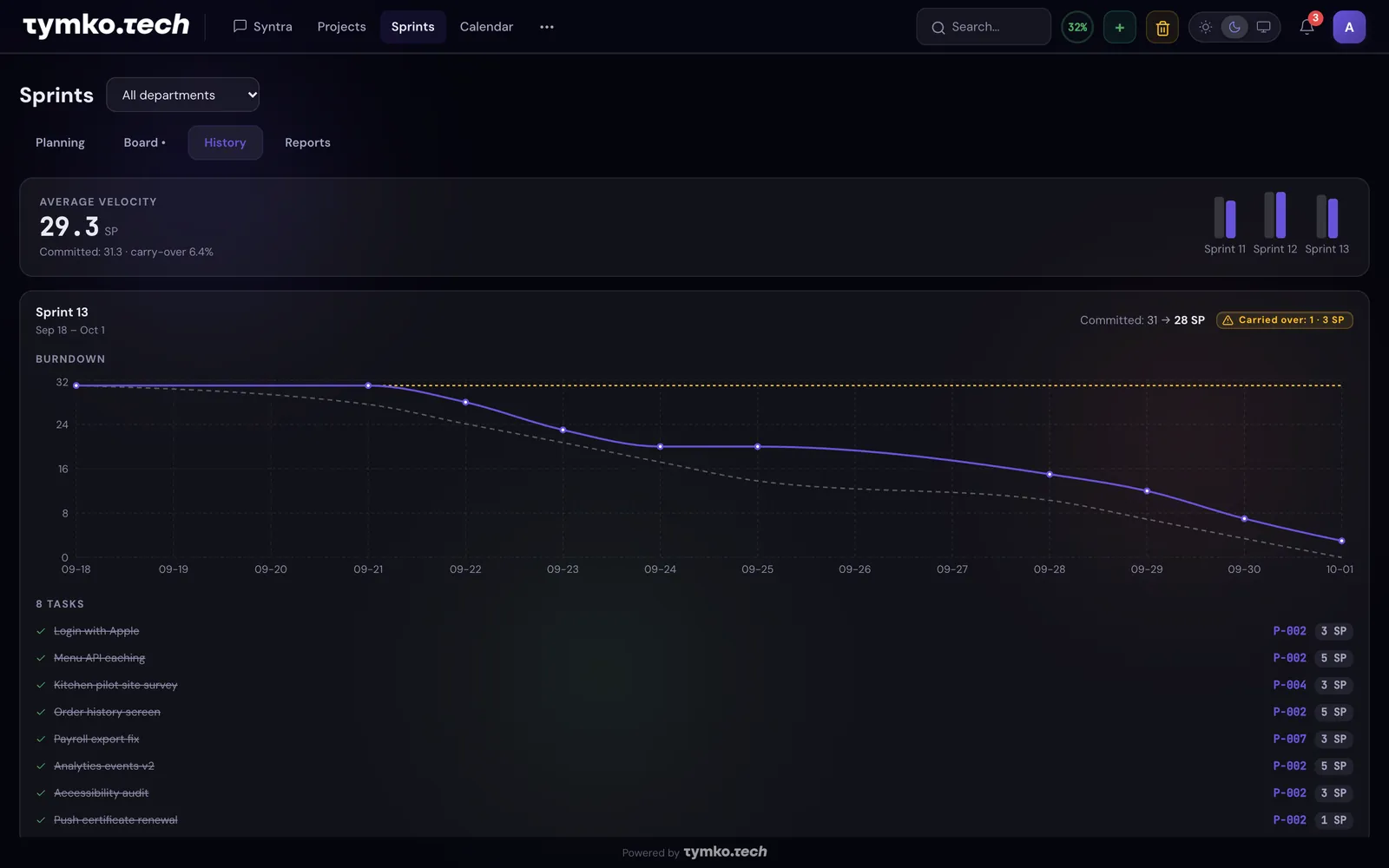Open the Reports tab

[x=307, y=142]
